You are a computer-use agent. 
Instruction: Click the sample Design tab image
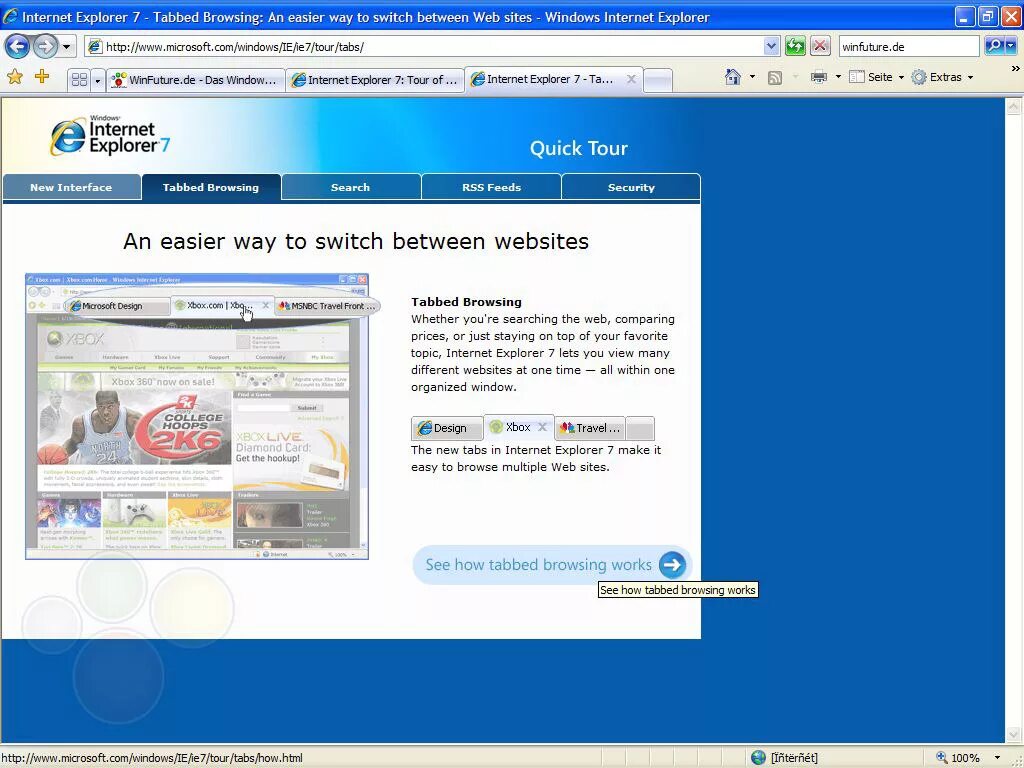(x=447, y=428)
